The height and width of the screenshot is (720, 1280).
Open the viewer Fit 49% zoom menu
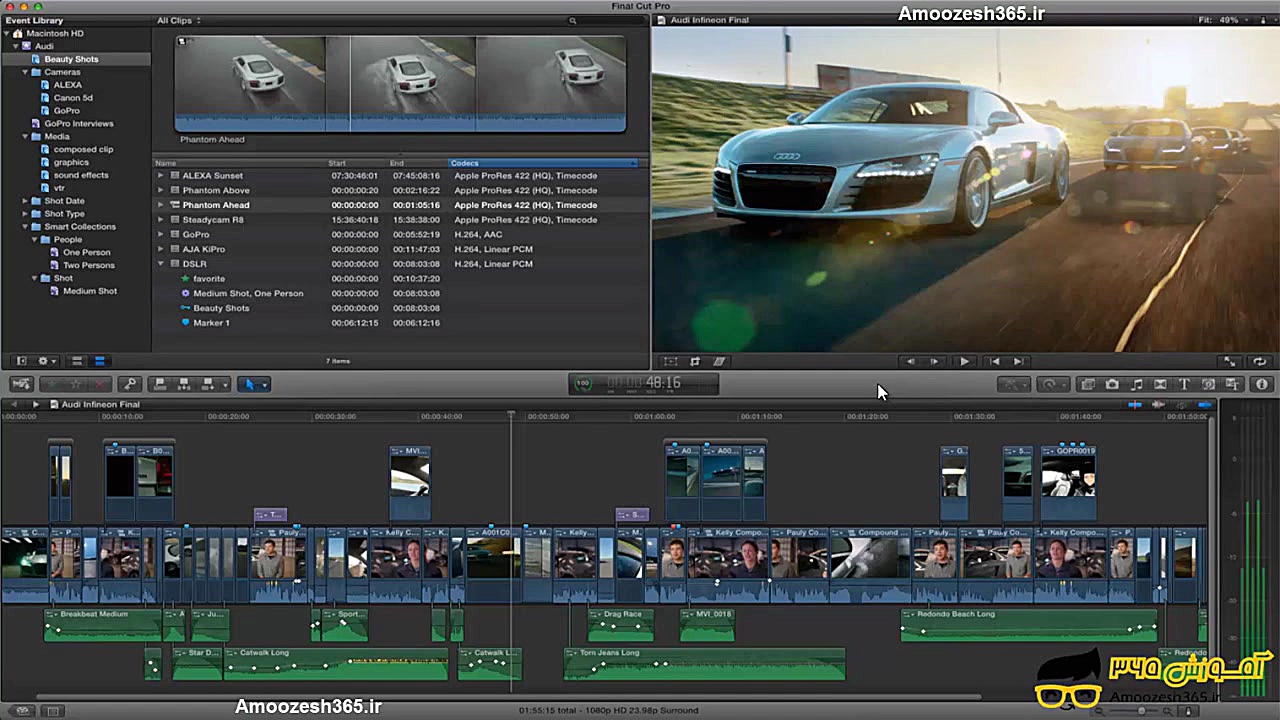click(1222, 20)
